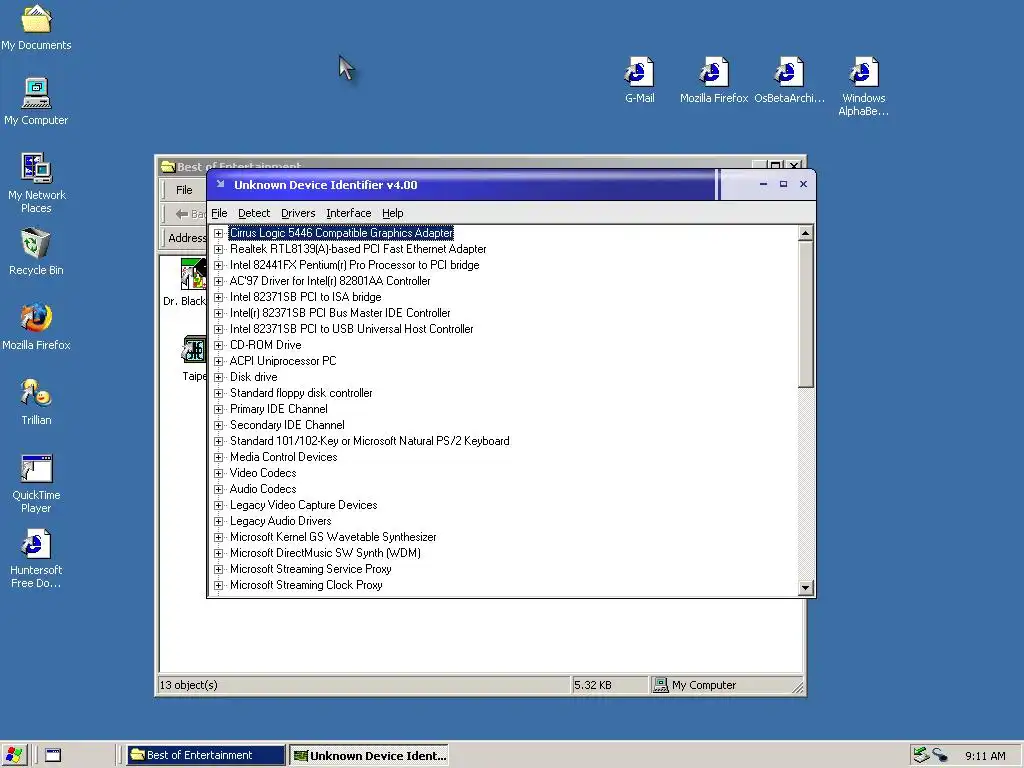This screenshot has height=768, width=1024.
Task: Select Secondary IDE Channel row
Action: pyautogui.click(x=287, y=425)
